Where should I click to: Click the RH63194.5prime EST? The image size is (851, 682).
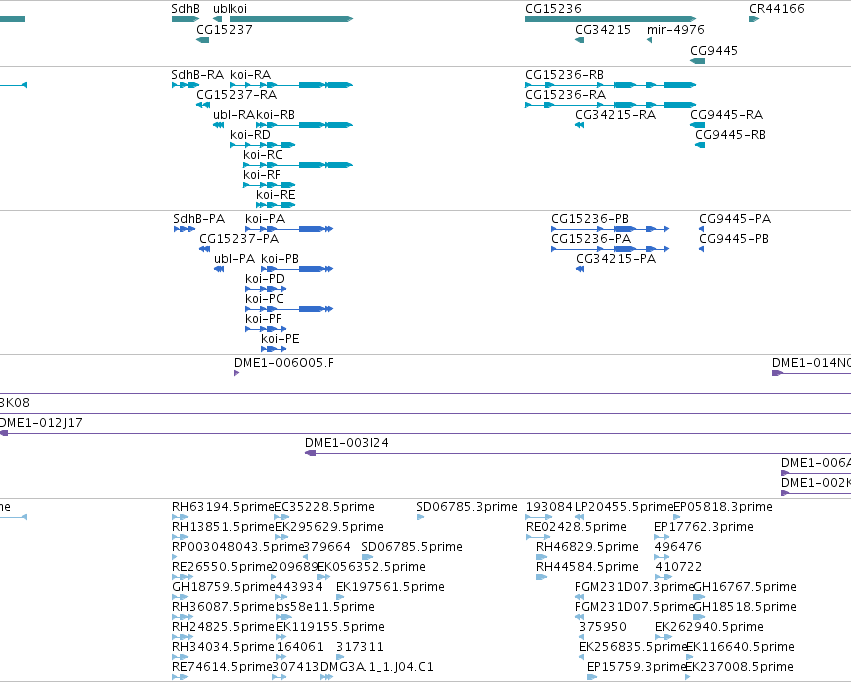pyautogui.click(x=180, y=517)
